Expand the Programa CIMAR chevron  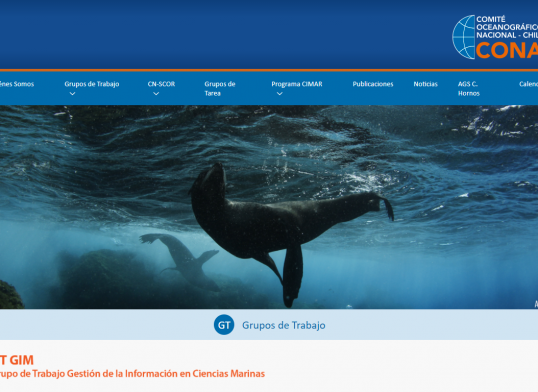[x=280, y=94]
